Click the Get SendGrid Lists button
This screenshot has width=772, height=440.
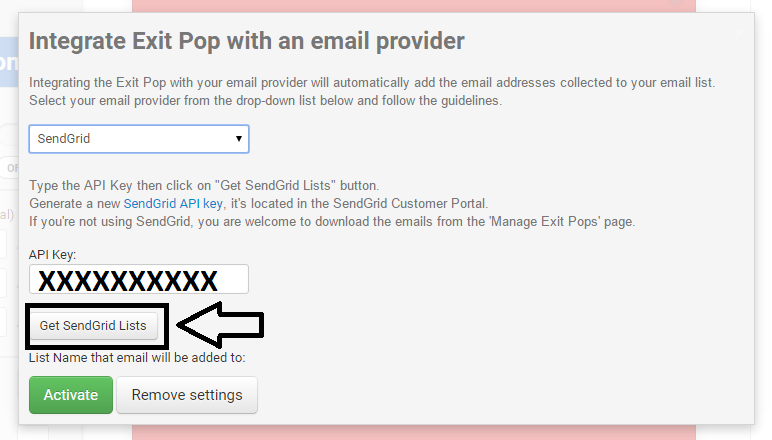tap(92, 325)
